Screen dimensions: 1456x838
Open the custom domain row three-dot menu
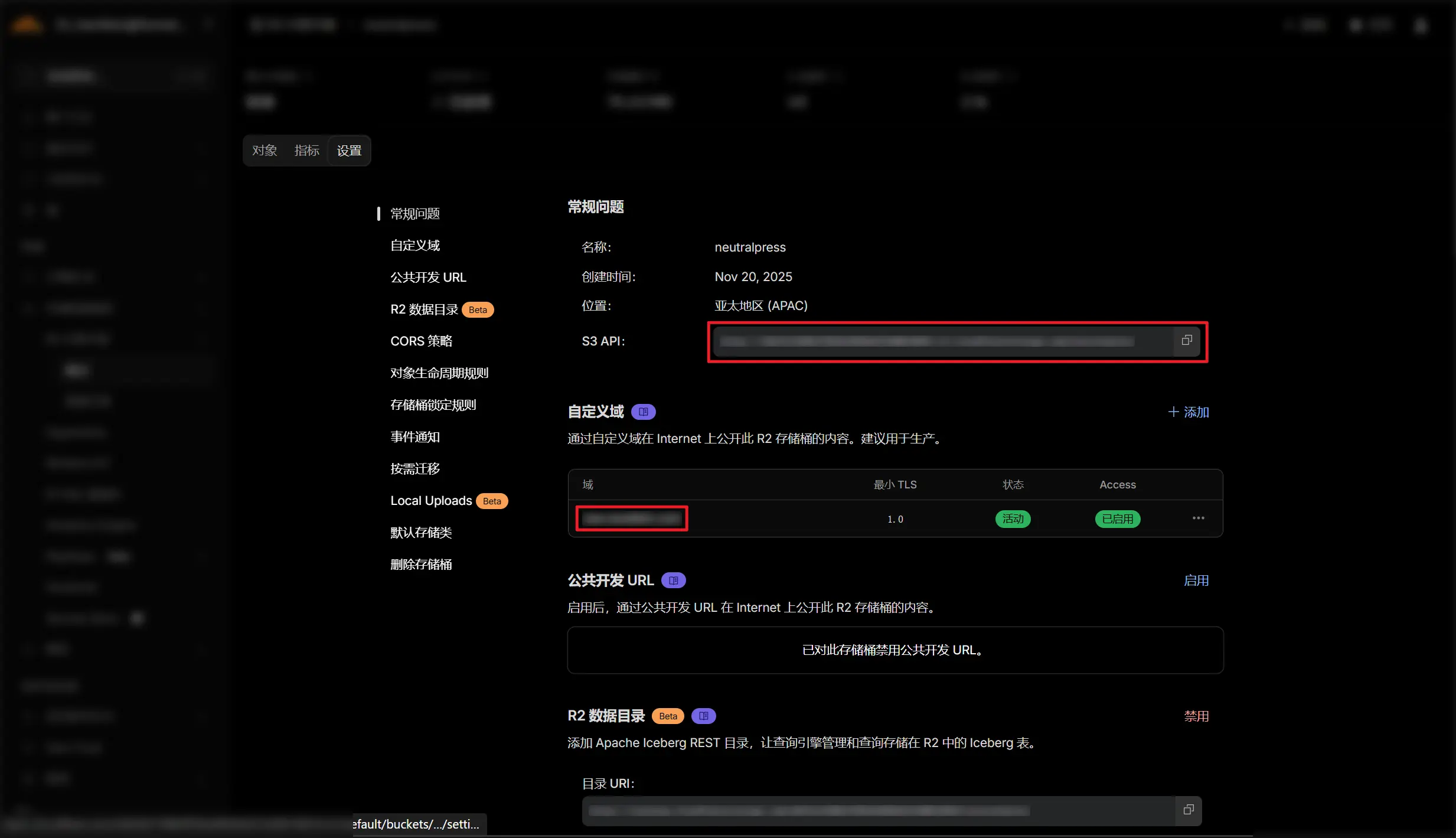(x=1199, y=518)
